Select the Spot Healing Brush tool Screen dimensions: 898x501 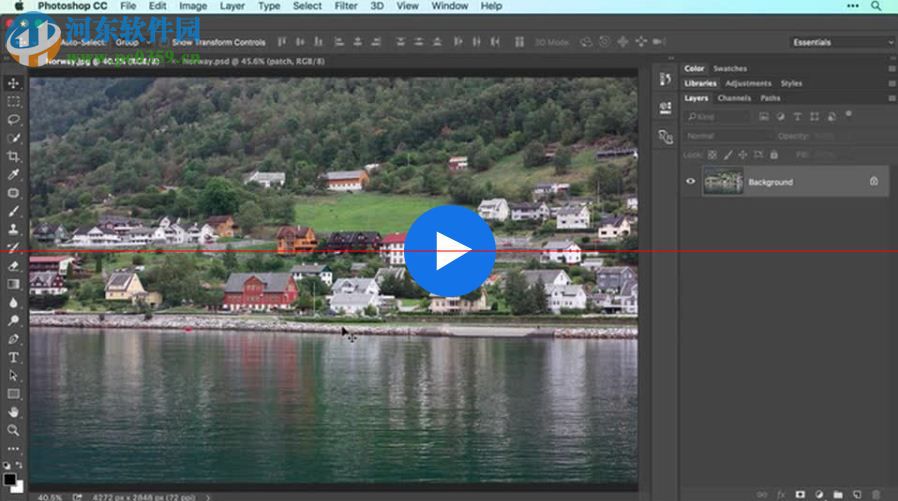point(13,193)
